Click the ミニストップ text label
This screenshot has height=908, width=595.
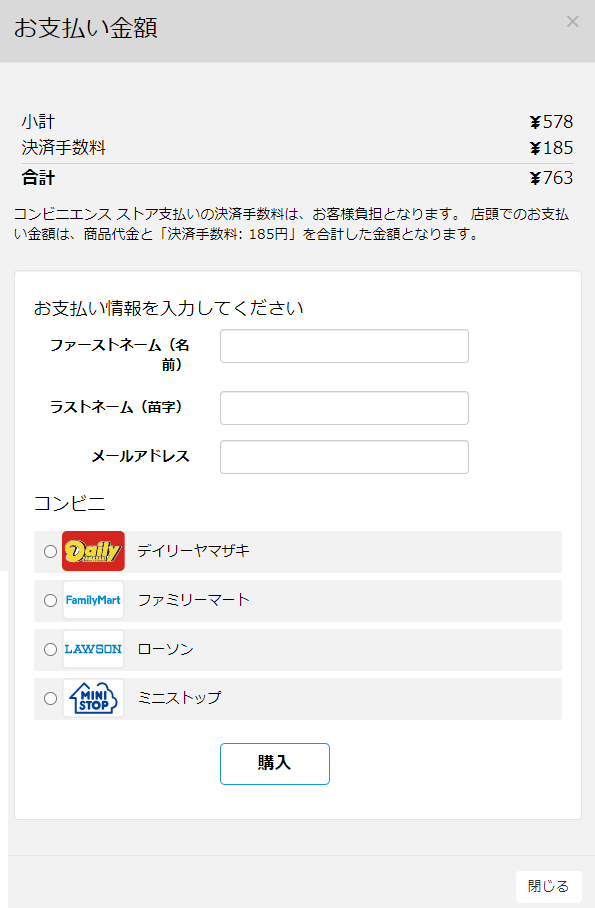tap(180, 698)
